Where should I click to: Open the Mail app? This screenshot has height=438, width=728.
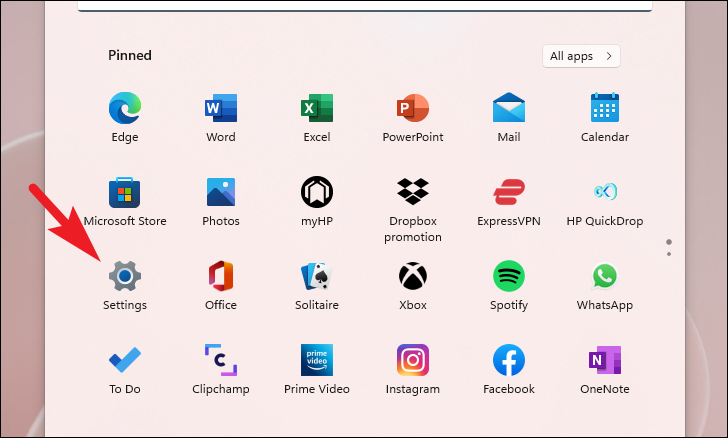pos(509,107)
